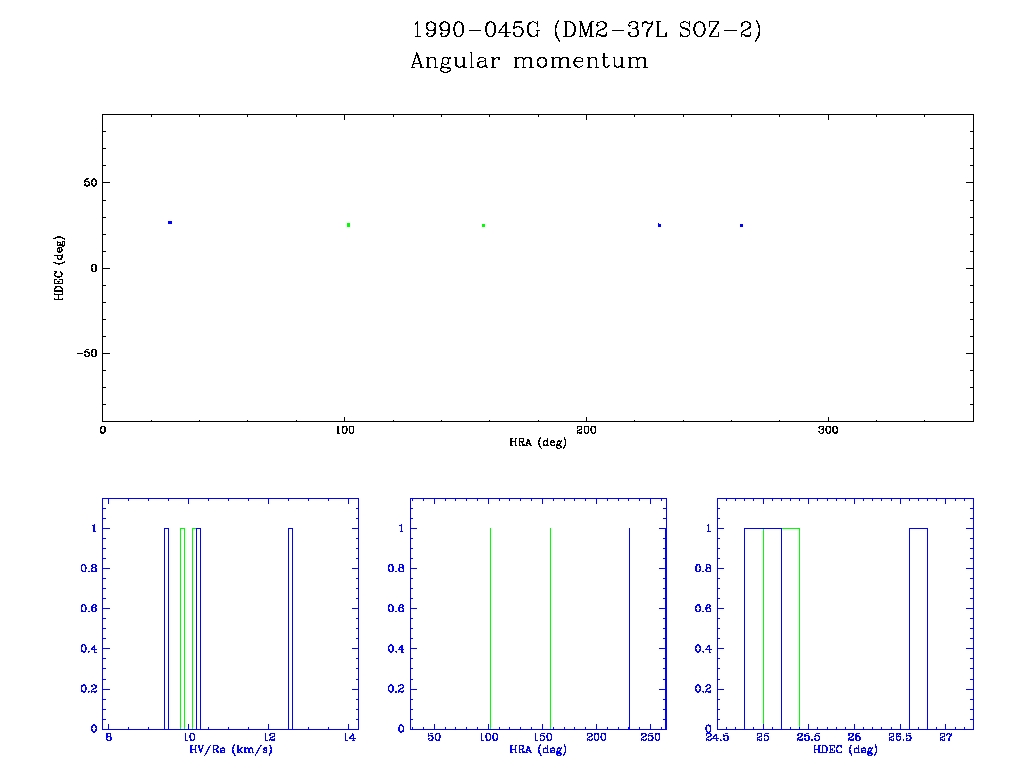The width and height of the screenshot is (1024, 768).
Task: Click the blue line near 230 in HRA histogram
Action: 629,628
